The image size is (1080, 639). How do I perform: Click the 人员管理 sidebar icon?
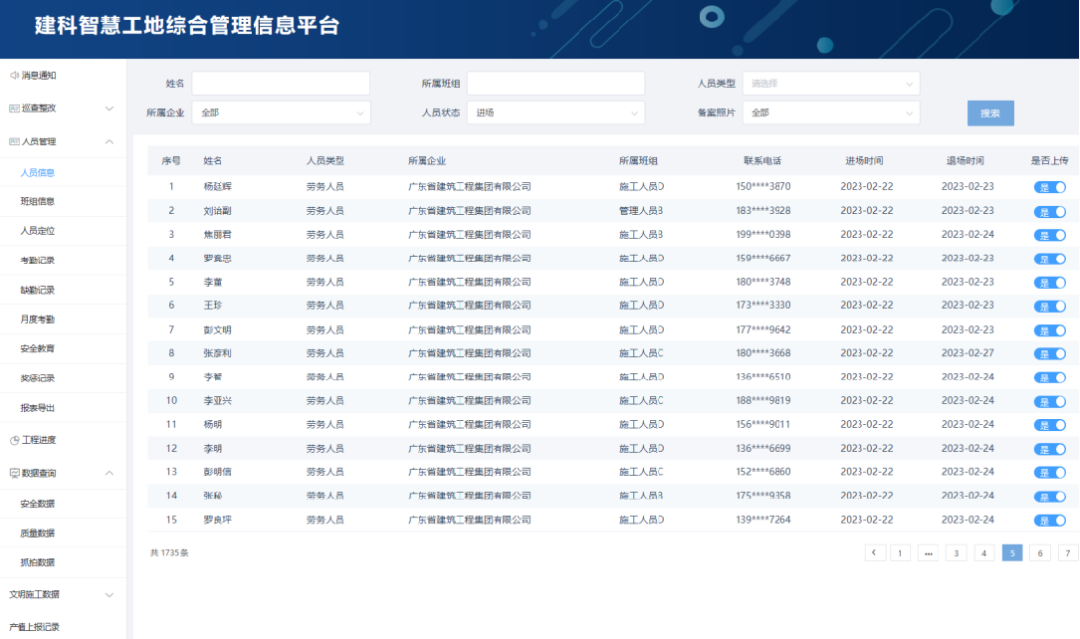[14, 142]
